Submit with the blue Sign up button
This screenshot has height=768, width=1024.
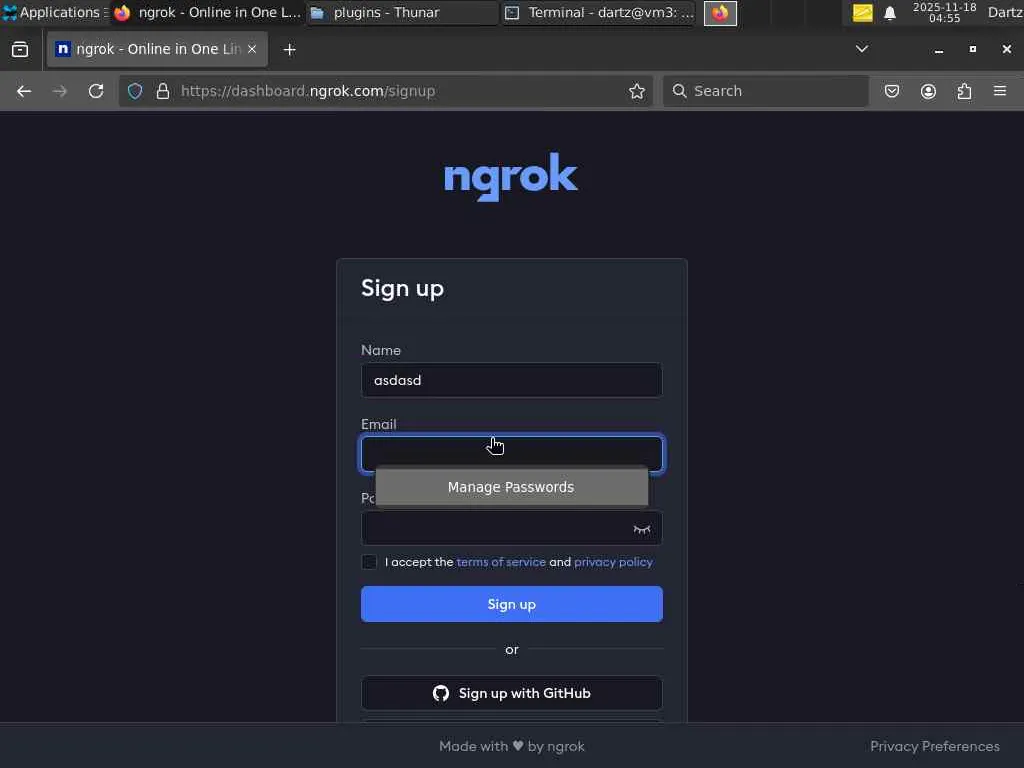[511, 604]
